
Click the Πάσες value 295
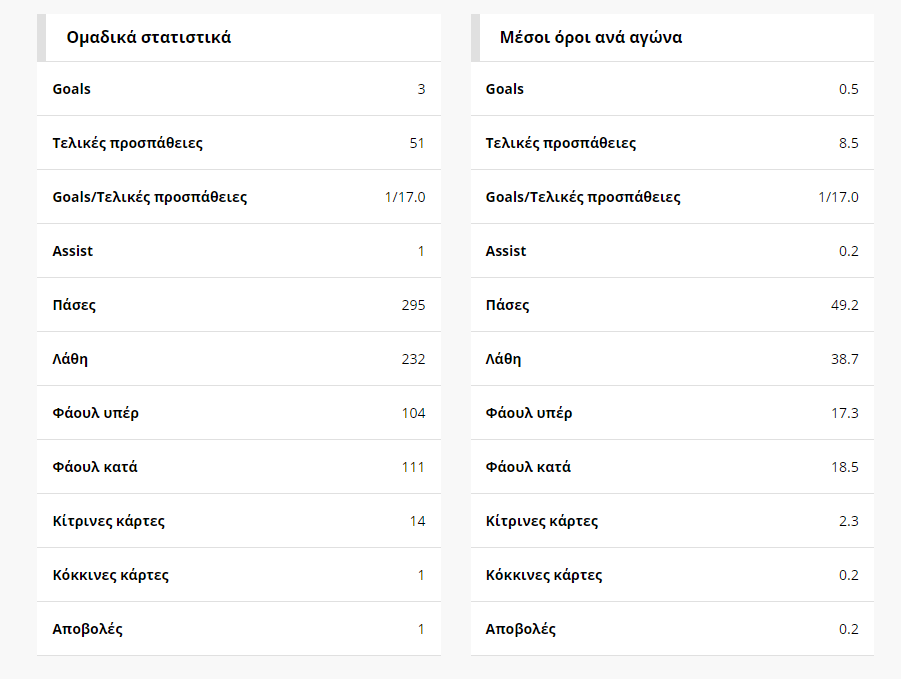(413, 305)
